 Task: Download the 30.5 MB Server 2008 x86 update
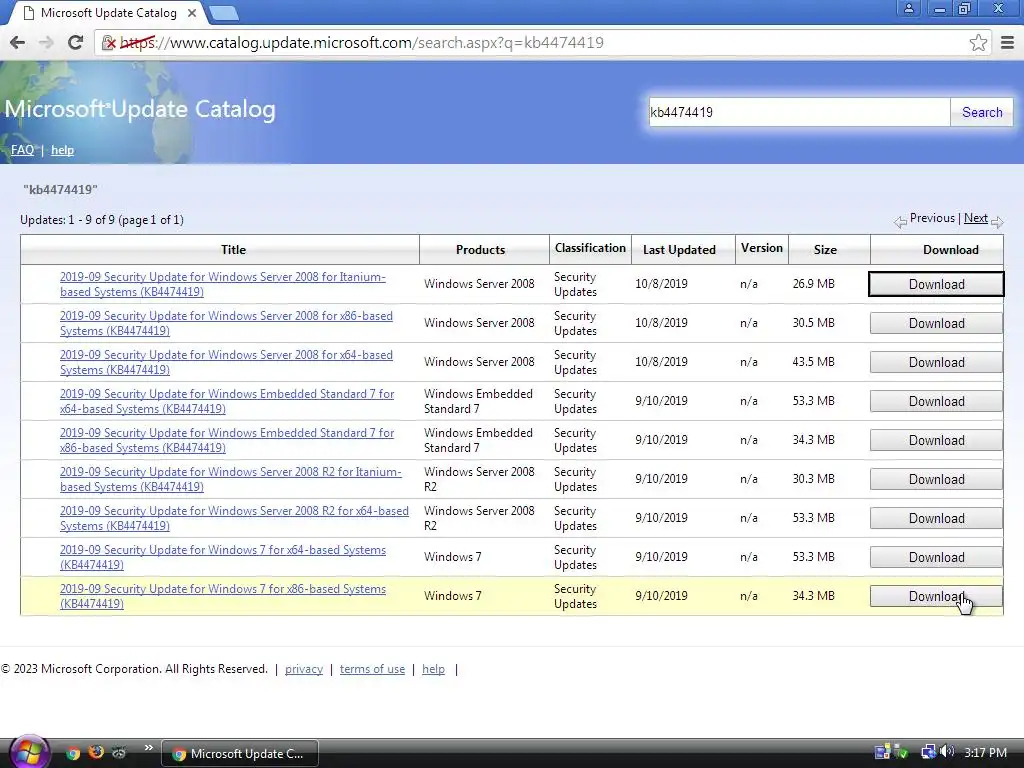point(936,323)
